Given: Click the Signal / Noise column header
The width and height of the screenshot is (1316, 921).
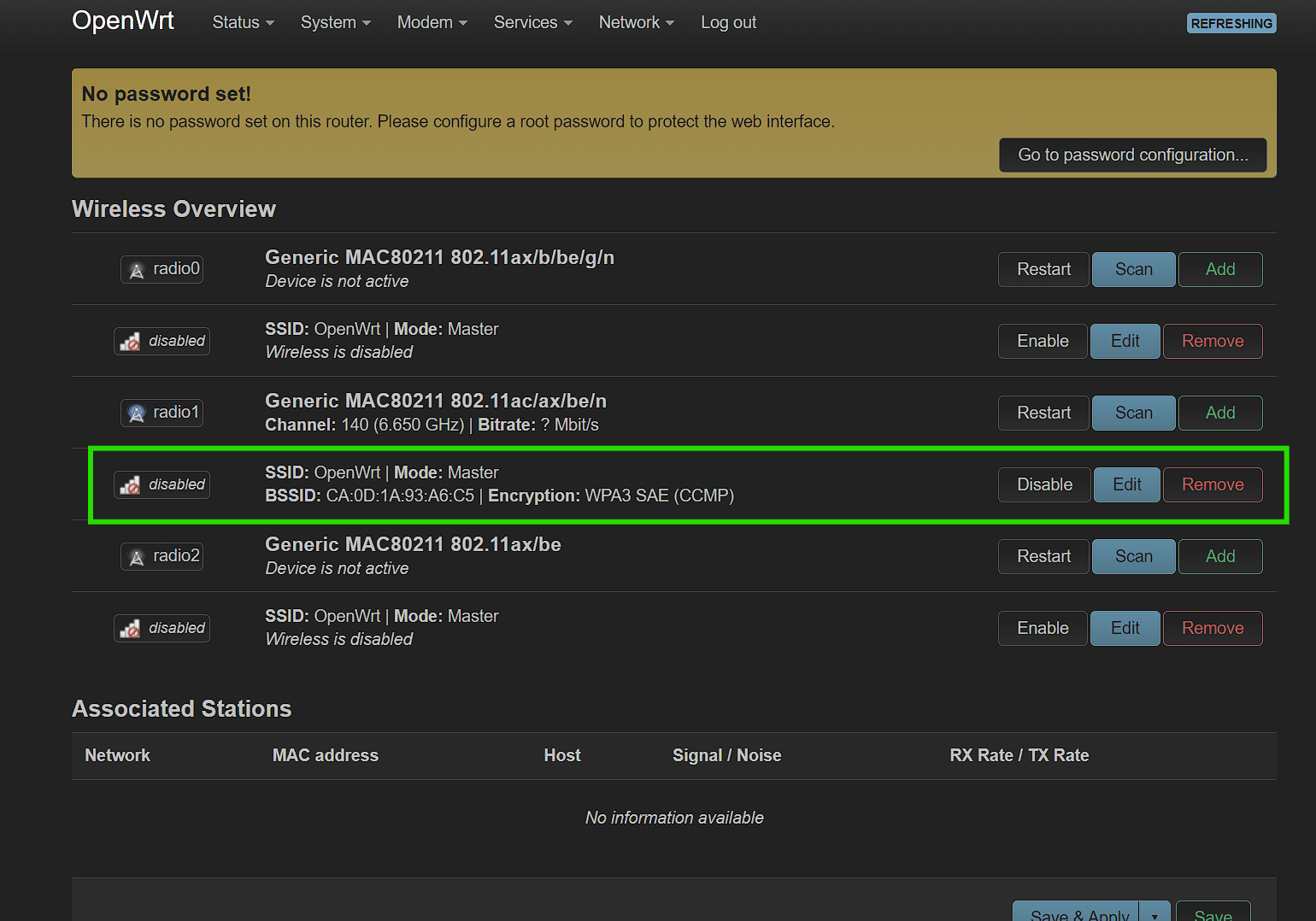Looking at the screenshot, I should (726, 755).
